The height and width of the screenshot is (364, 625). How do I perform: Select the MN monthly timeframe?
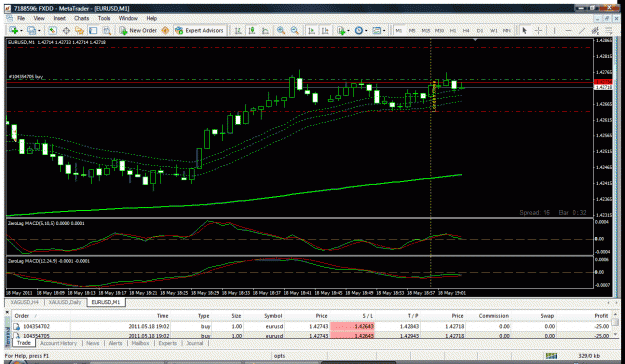(507, 30)
